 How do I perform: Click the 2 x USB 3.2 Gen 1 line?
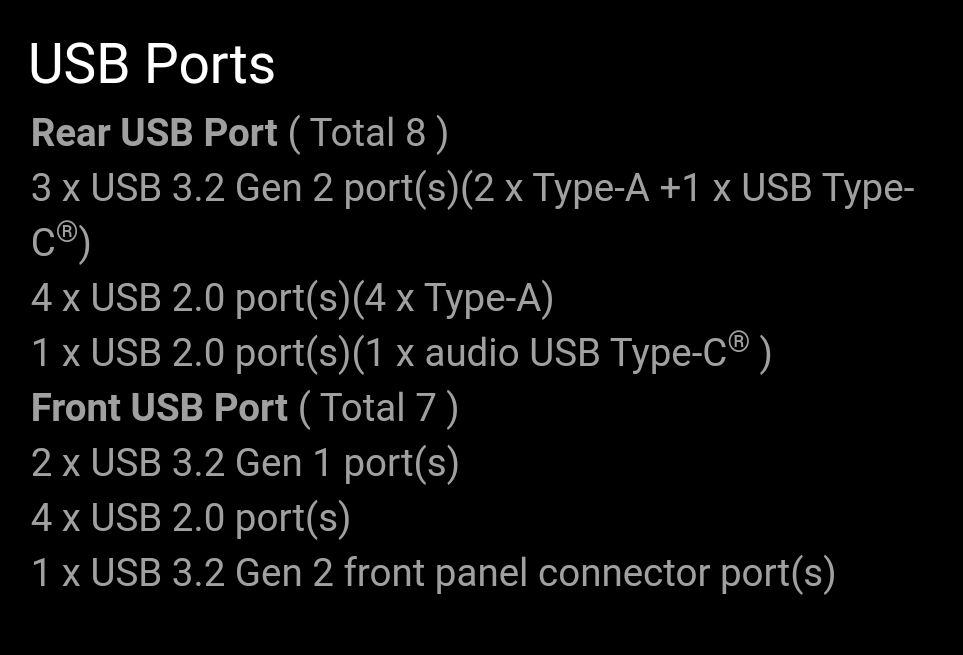point(245,463)
